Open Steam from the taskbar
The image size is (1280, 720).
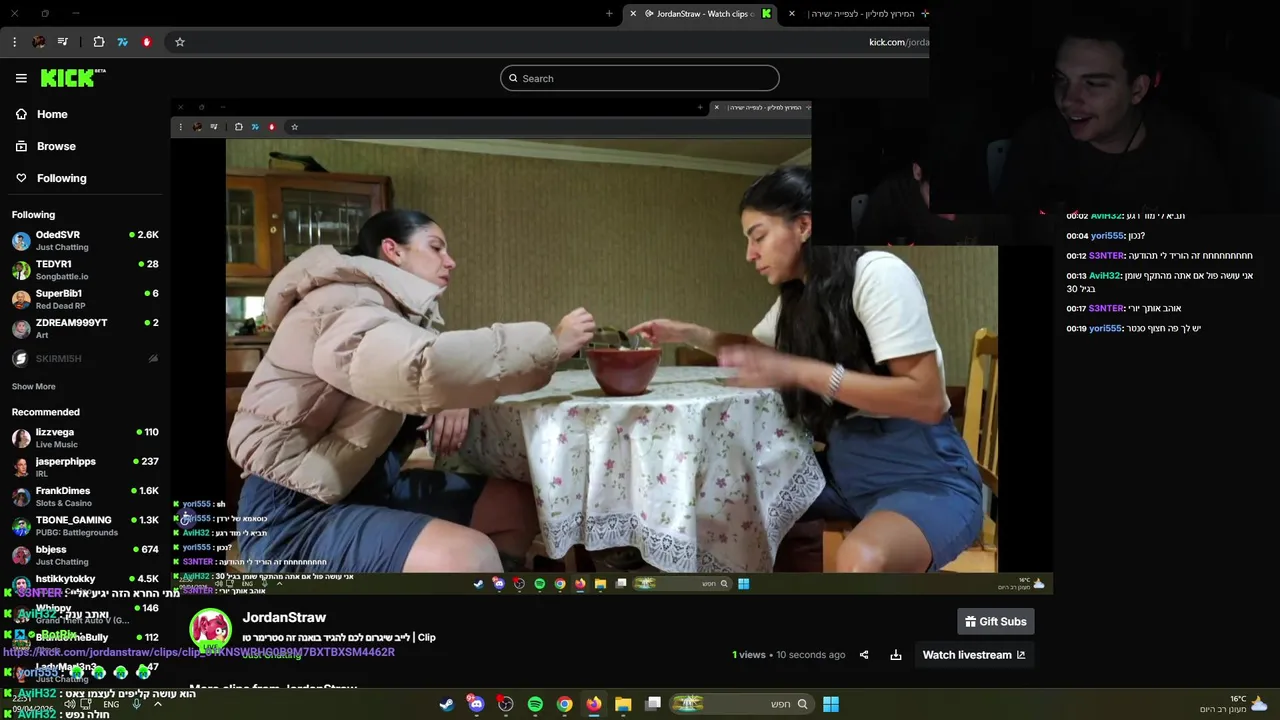tap(446, 704)
